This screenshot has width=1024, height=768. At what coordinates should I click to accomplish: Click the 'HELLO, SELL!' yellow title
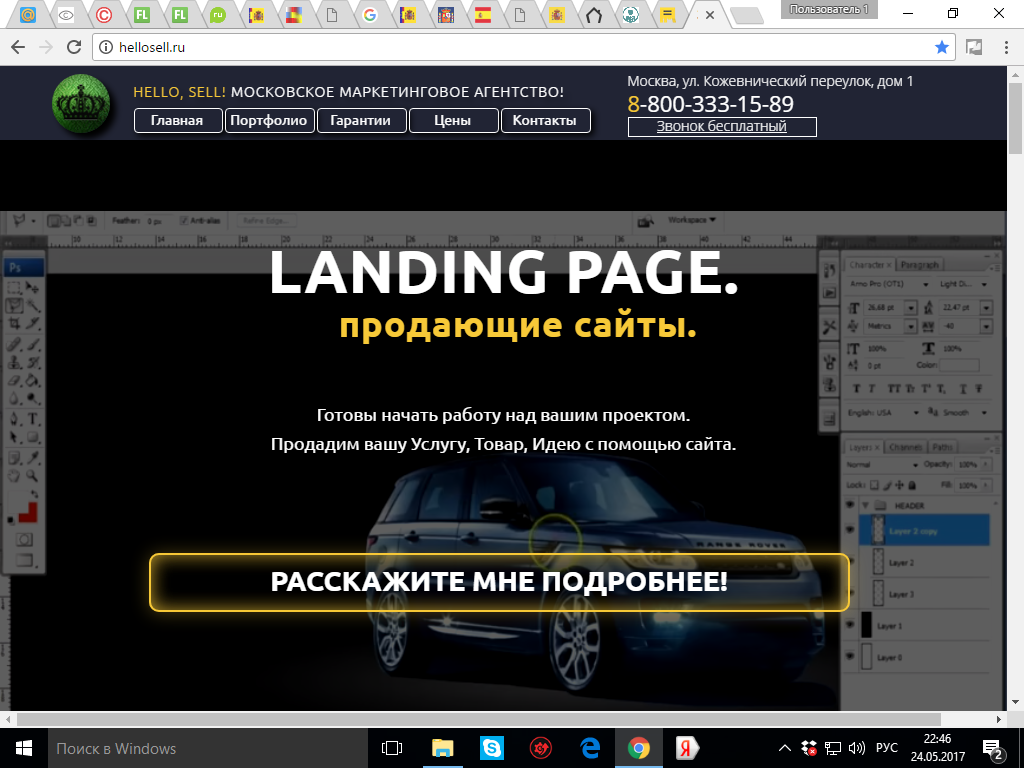(x=180, y=92)
